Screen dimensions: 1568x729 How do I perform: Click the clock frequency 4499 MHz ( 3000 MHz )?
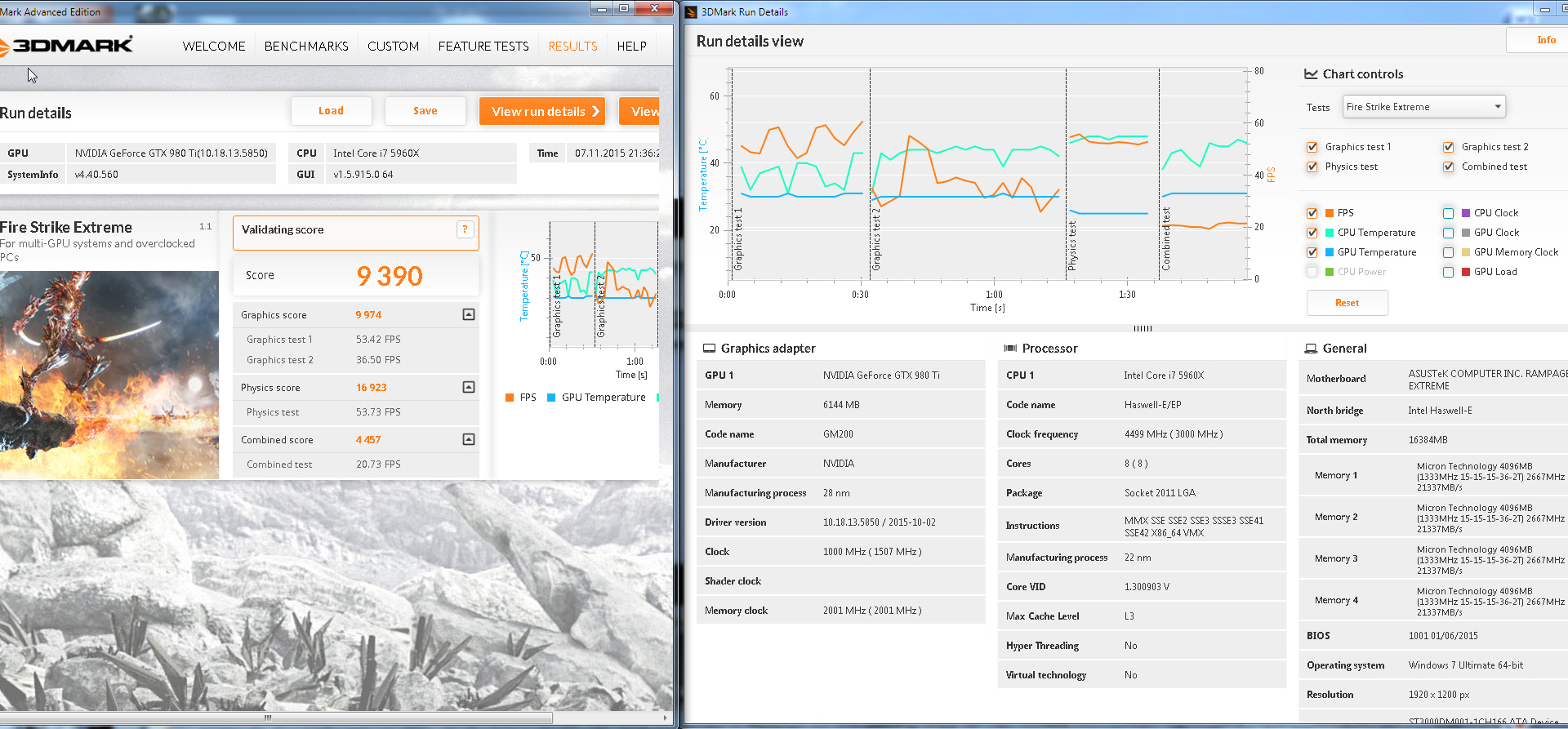pyautogui.click(x=1174, y=434)
